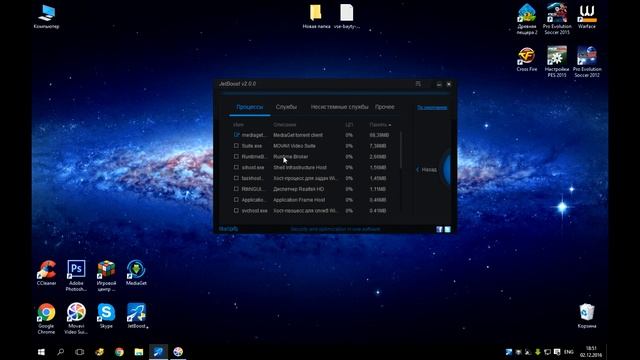
Task: Click the Facebook icon in JetBoost footer
Action: (x=439, y=229)
